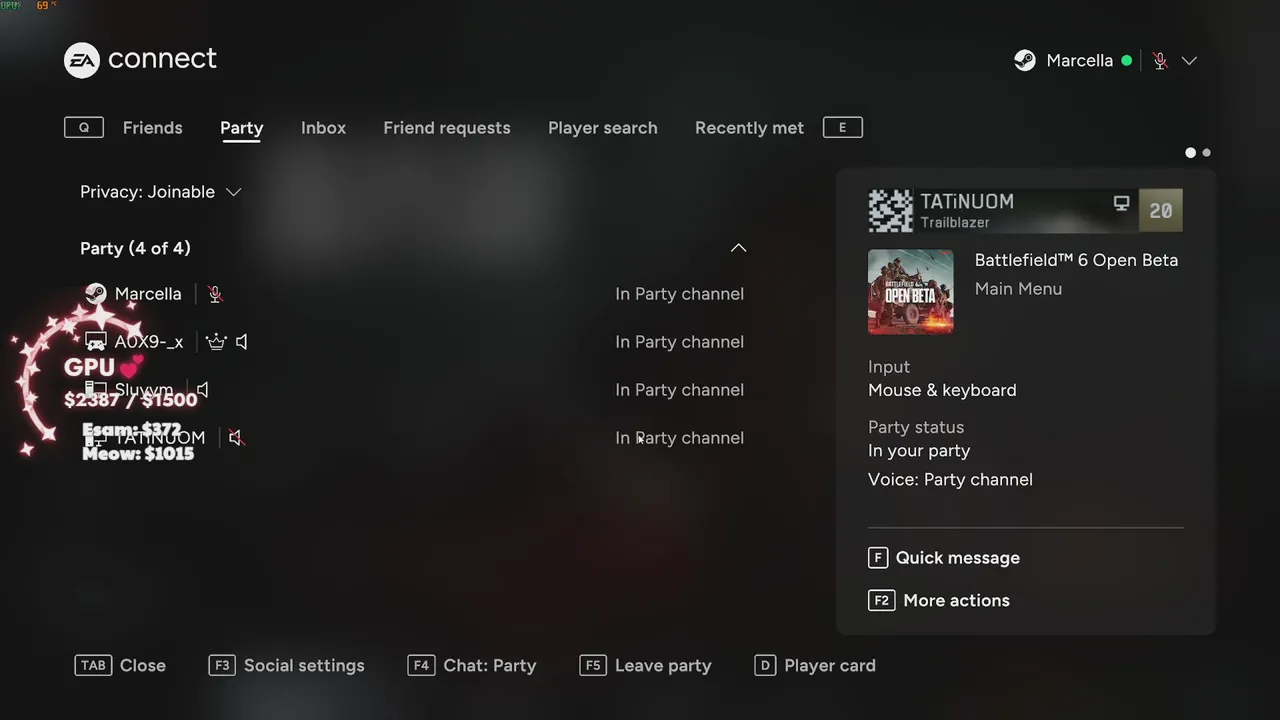Collapse the Party (4 of 4) list
Viewport: 1280px width, 720px height.
point(738,248)
